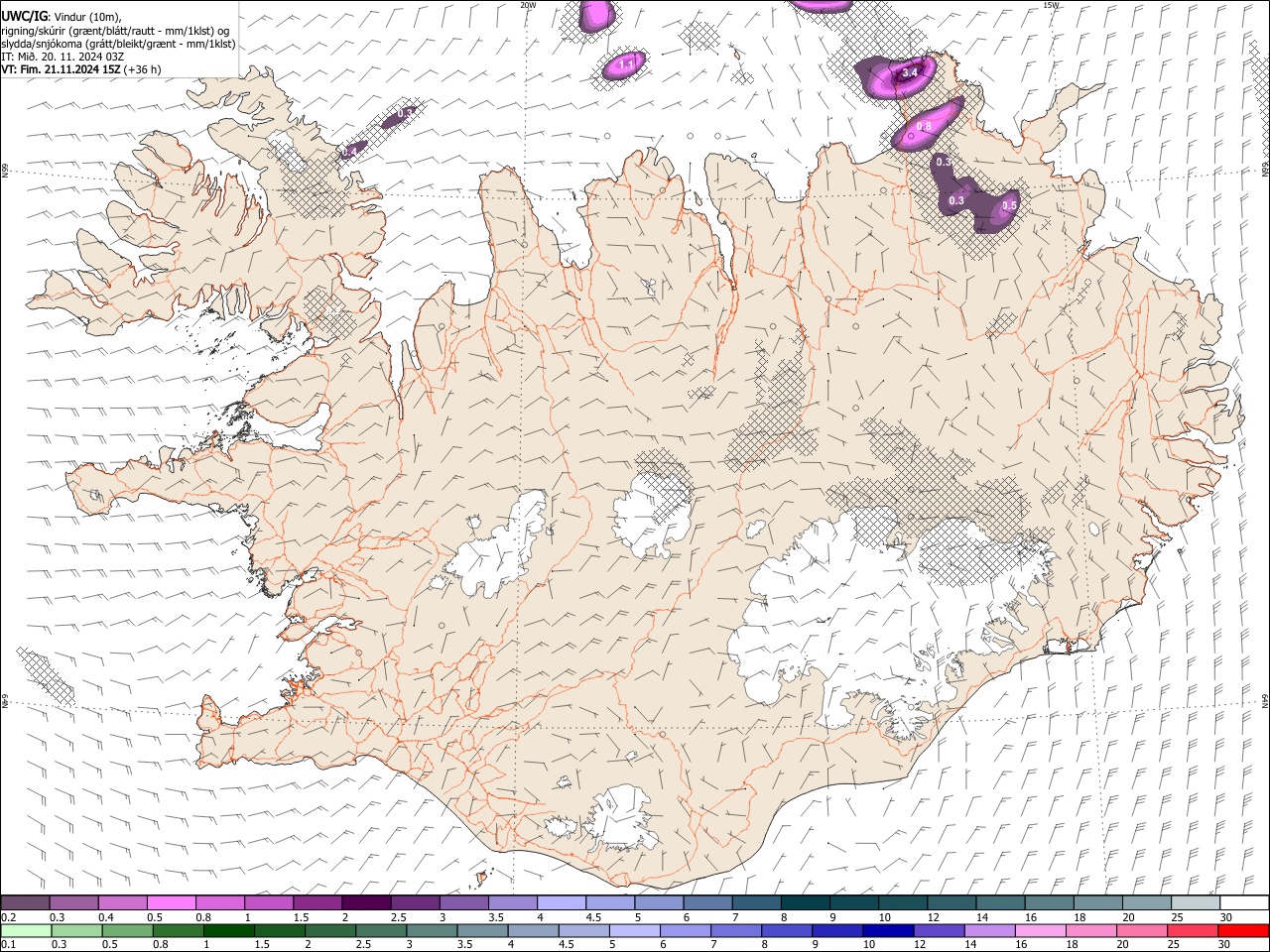Click bottom legend swatch between 0.1 and 0.3
Viewport: 1270px width, 952px height.
coord(26,930)
